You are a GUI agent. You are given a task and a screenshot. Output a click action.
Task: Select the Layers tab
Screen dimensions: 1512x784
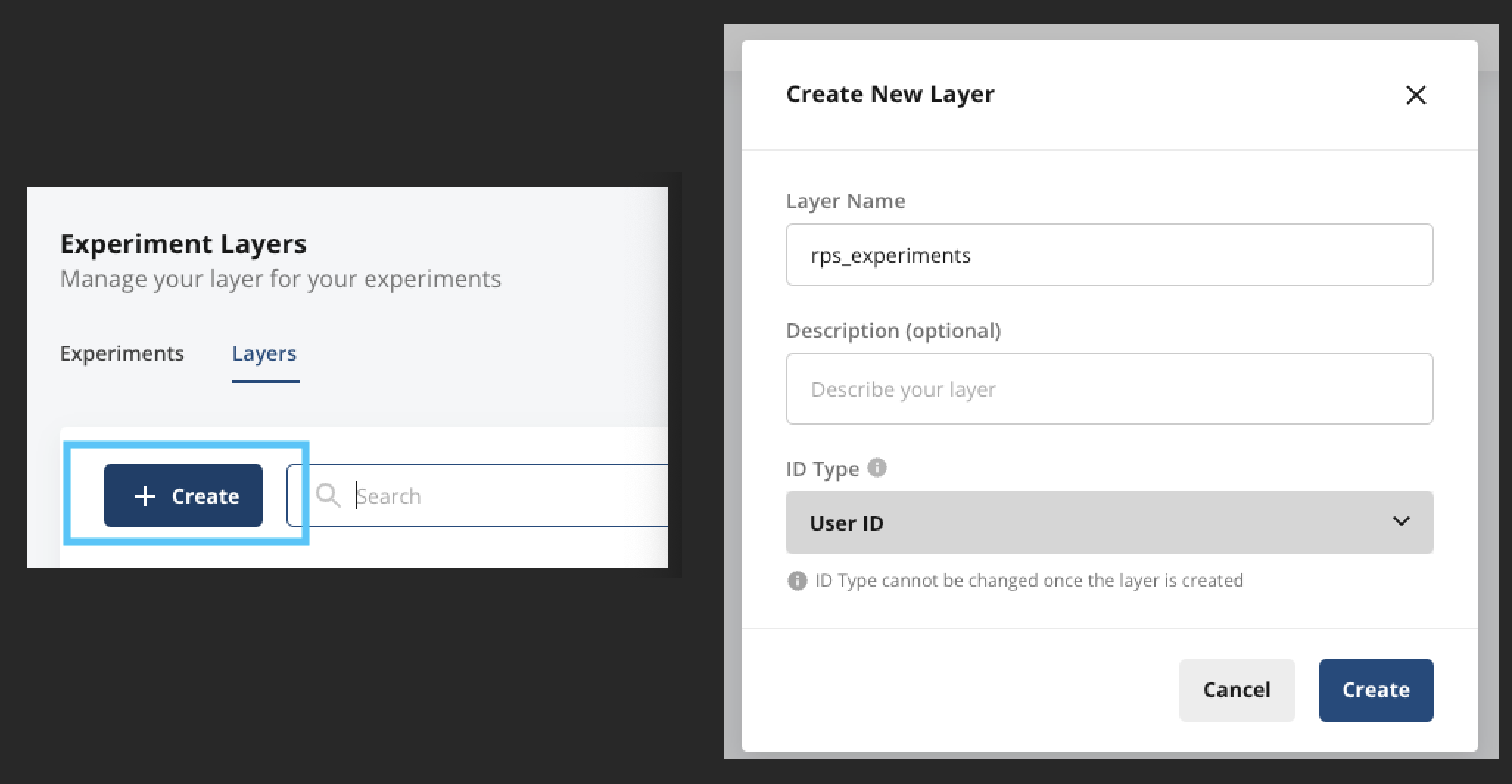point(264,353)
